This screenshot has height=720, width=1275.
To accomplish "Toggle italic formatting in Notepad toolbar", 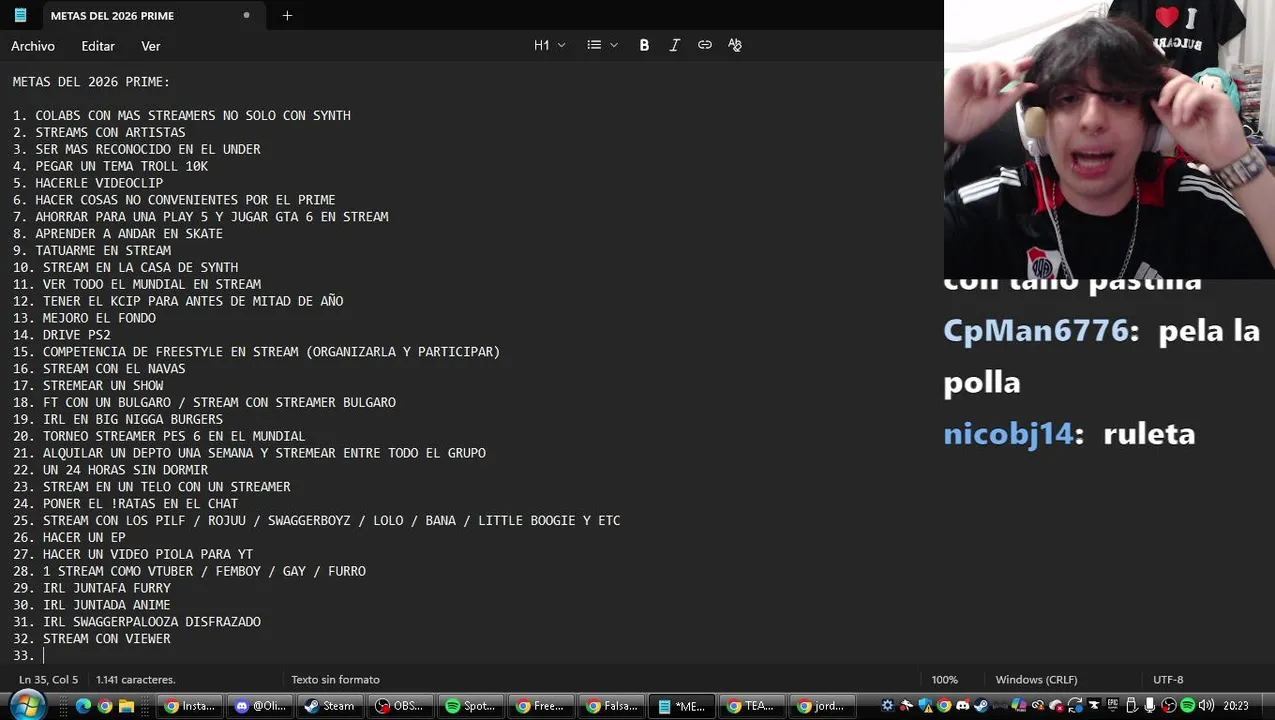I will click(674, 45).
